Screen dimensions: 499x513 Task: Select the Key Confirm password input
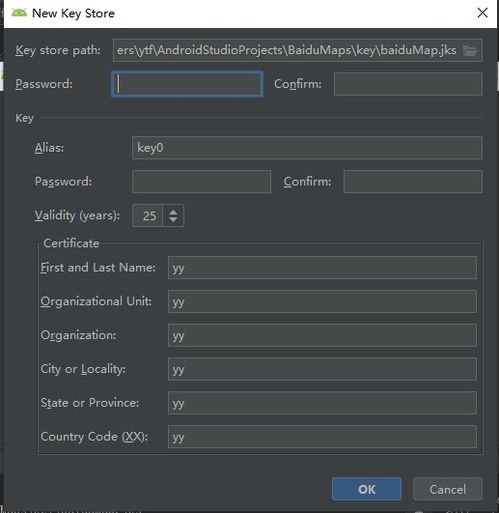pyautogui.click(x=413, y=182)
